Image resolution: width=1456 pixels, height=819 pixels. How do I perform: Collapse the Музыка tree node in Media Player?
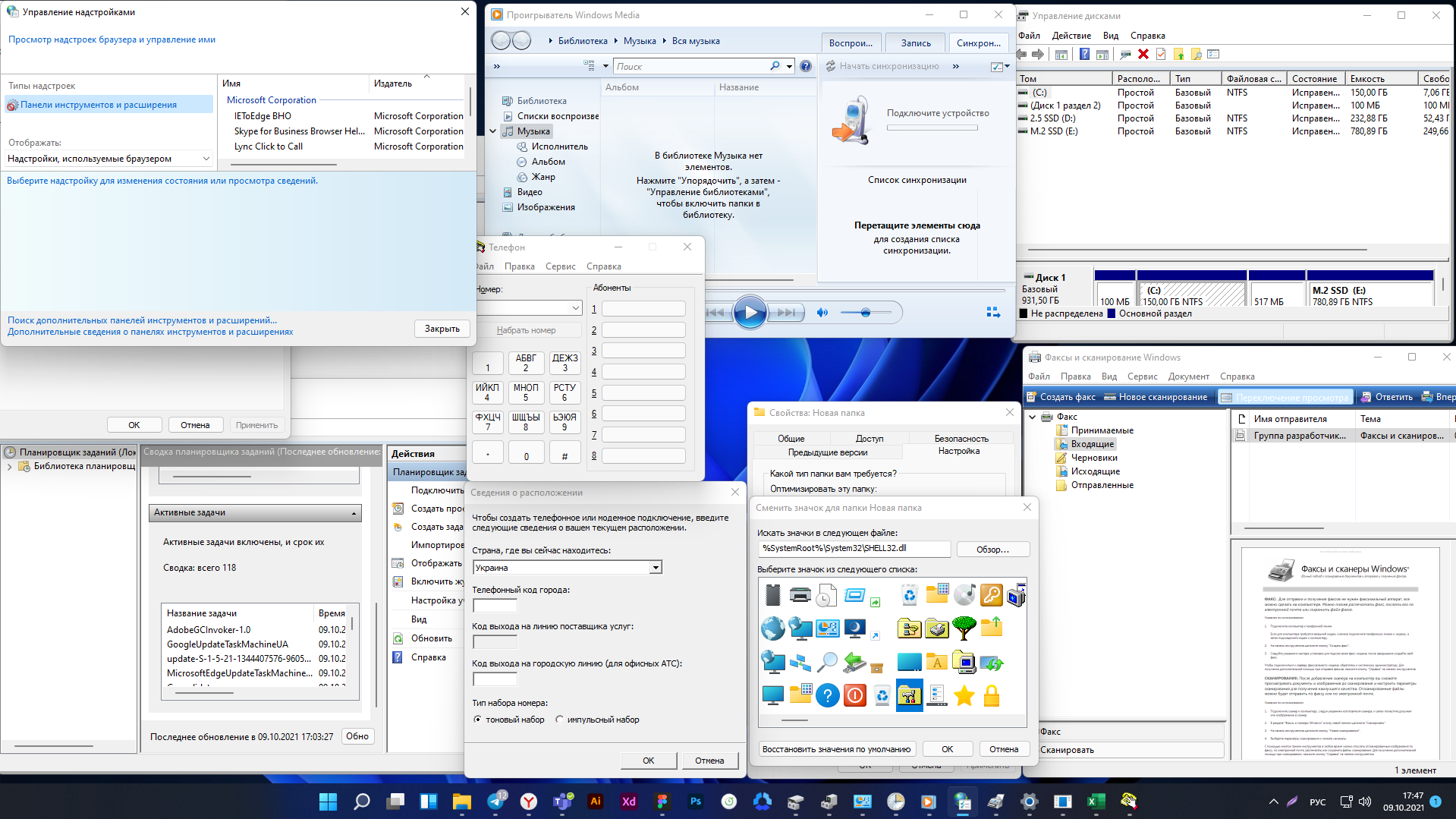tap(493, 131)
